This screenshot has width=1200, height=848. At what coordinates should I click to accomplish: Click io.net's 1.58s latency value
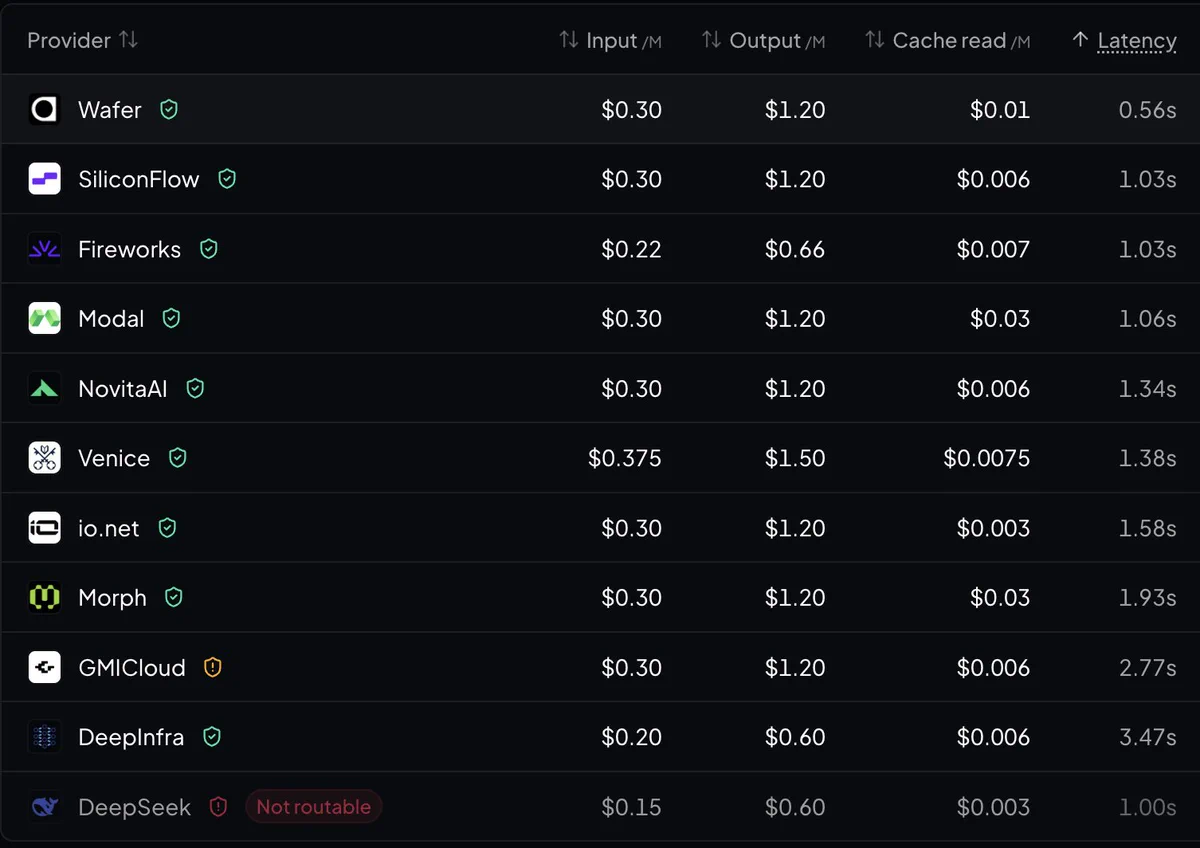[1148, 528]
